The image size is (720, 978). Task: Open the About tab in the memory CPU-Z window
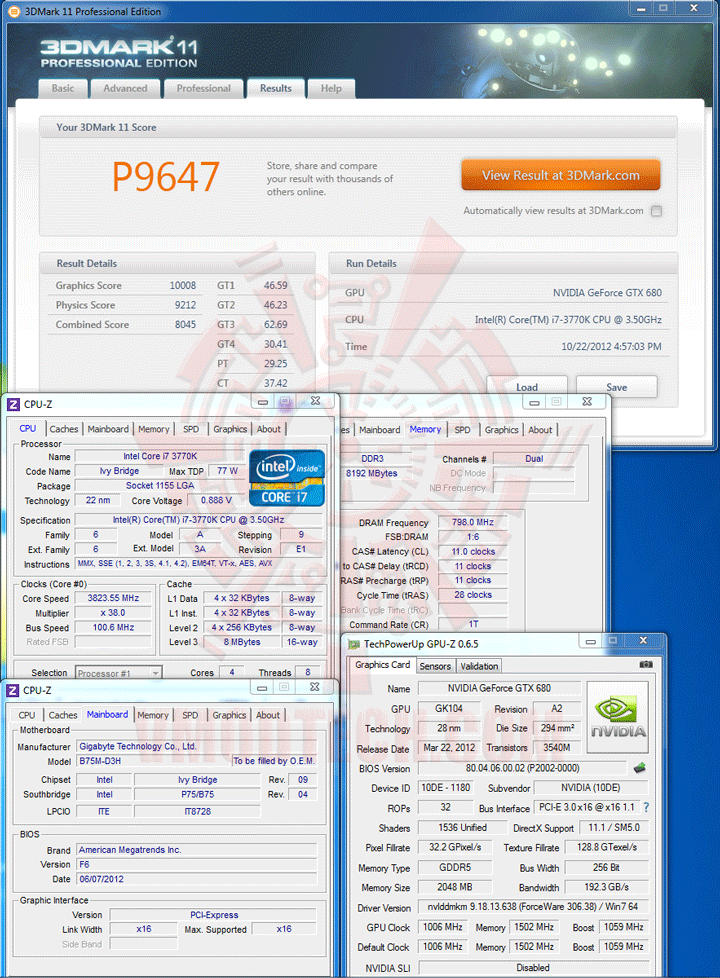[540, 430]
